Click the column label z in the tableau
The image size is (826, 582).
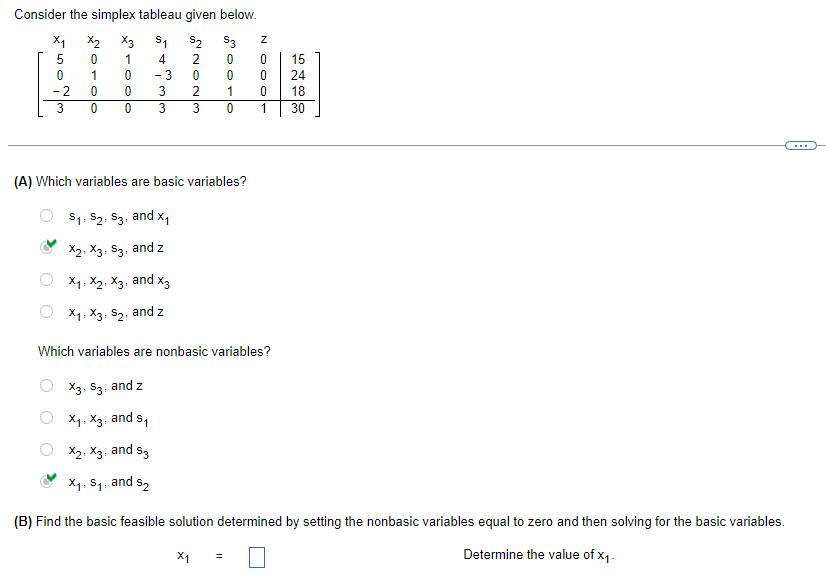click(263, 41)
